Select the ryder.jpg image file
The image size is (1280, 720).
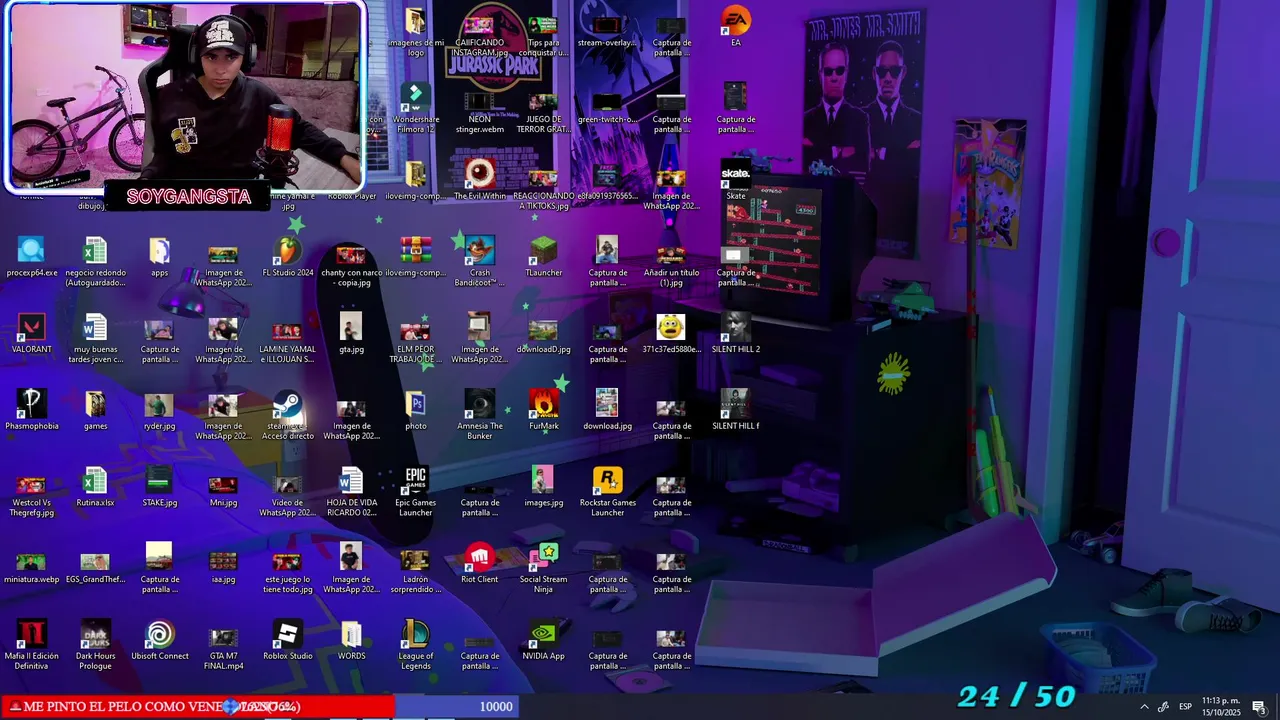pyautogui.click(x=160, y=410)
